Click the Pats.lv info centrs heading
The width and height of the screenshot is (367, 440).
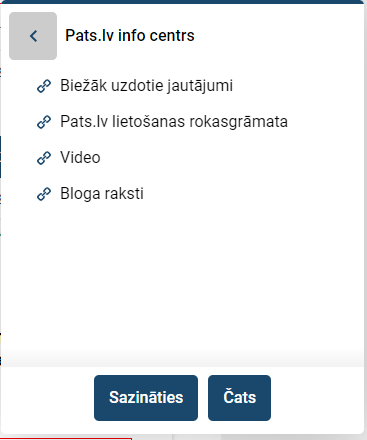coord(130,36)
